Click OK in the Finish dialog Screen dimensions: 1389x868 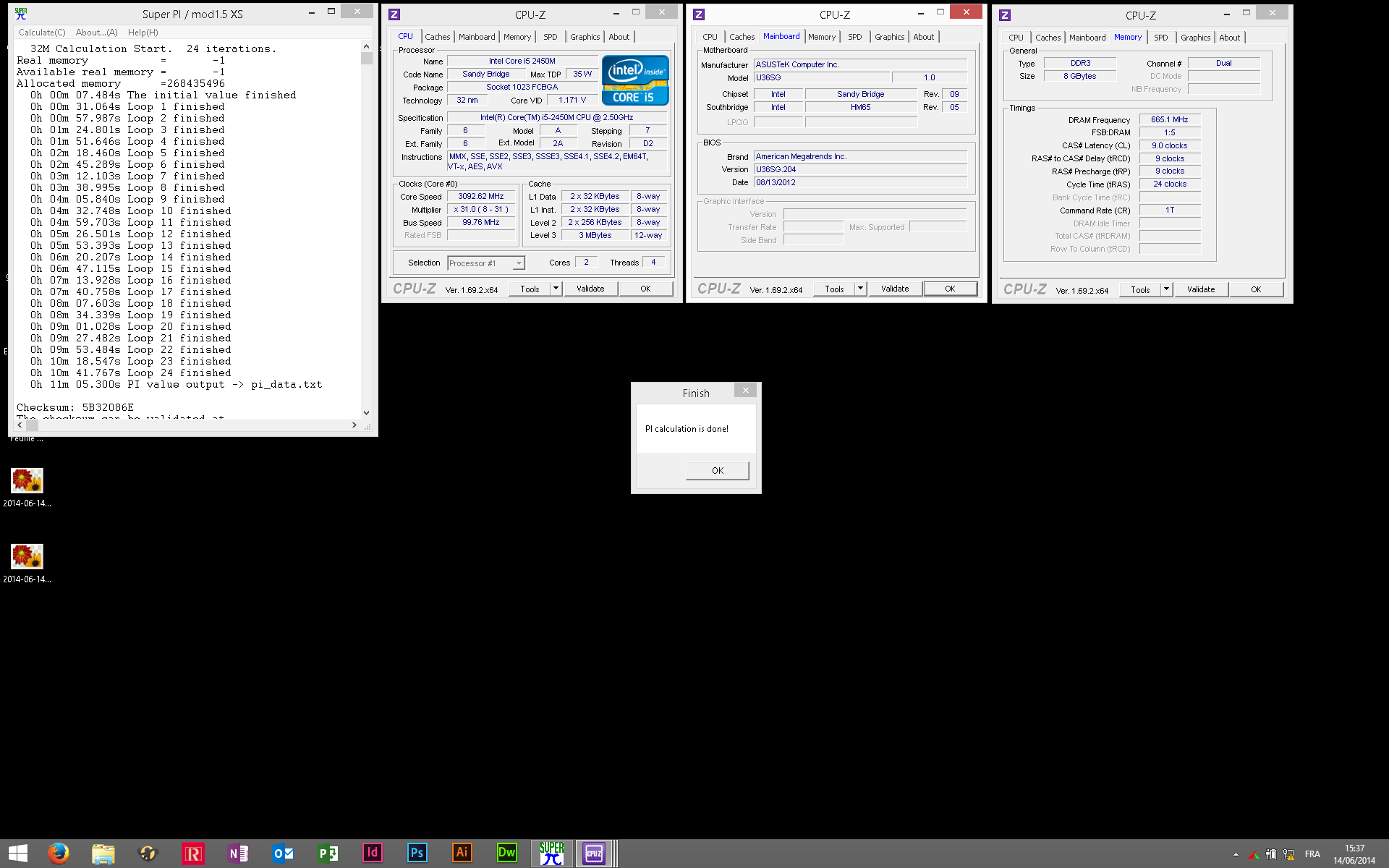click(x=717, y=470)
